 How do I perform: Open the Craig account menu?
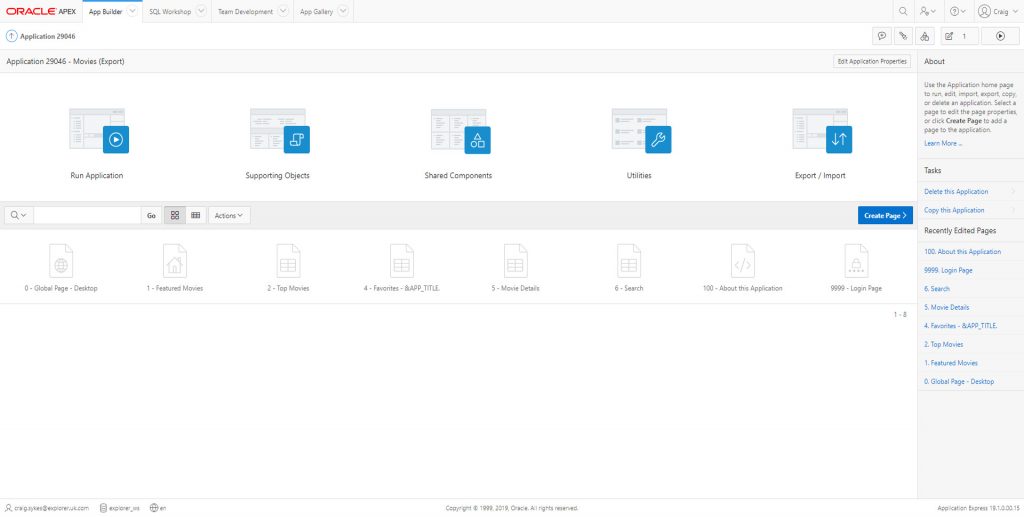997,11
